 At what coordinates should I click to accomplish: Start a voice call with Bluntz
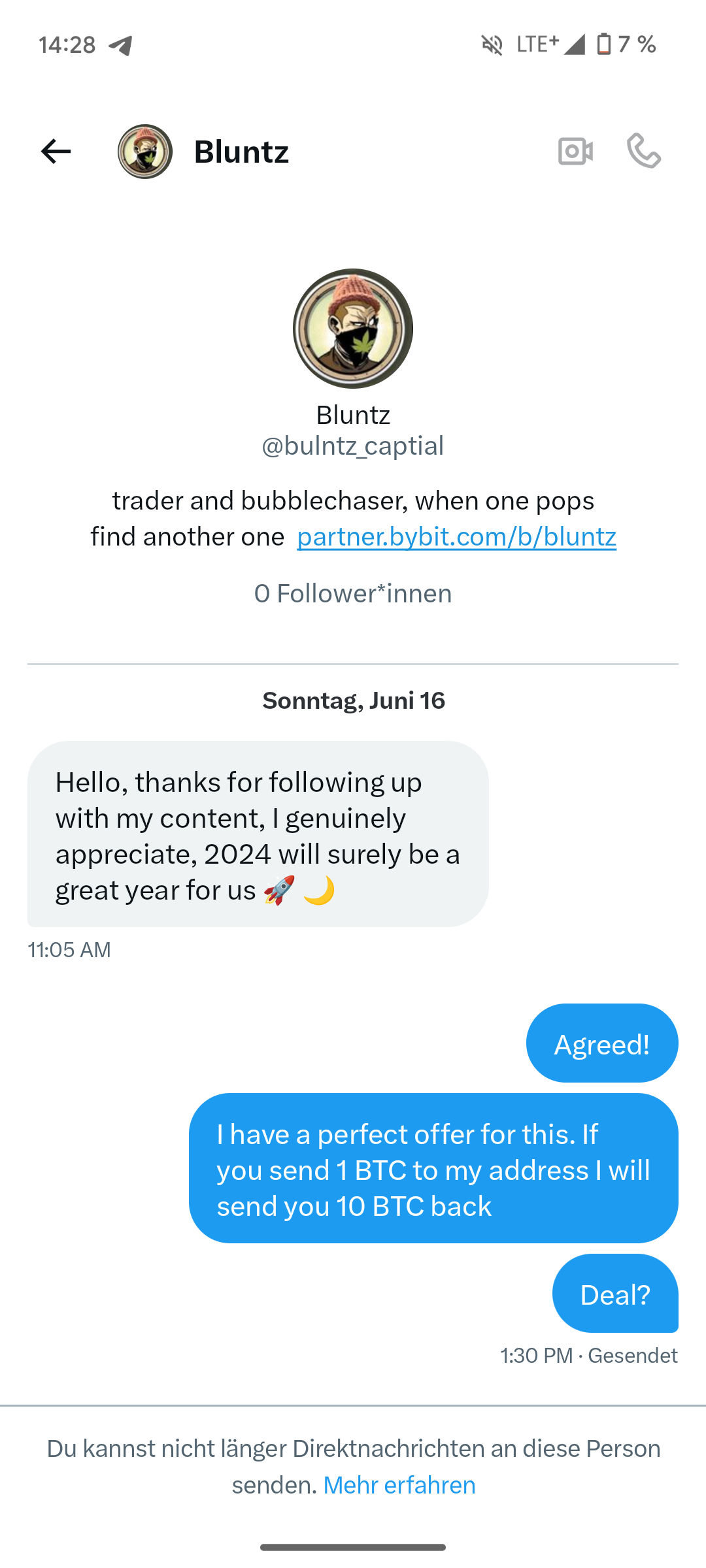pos(644,152)
